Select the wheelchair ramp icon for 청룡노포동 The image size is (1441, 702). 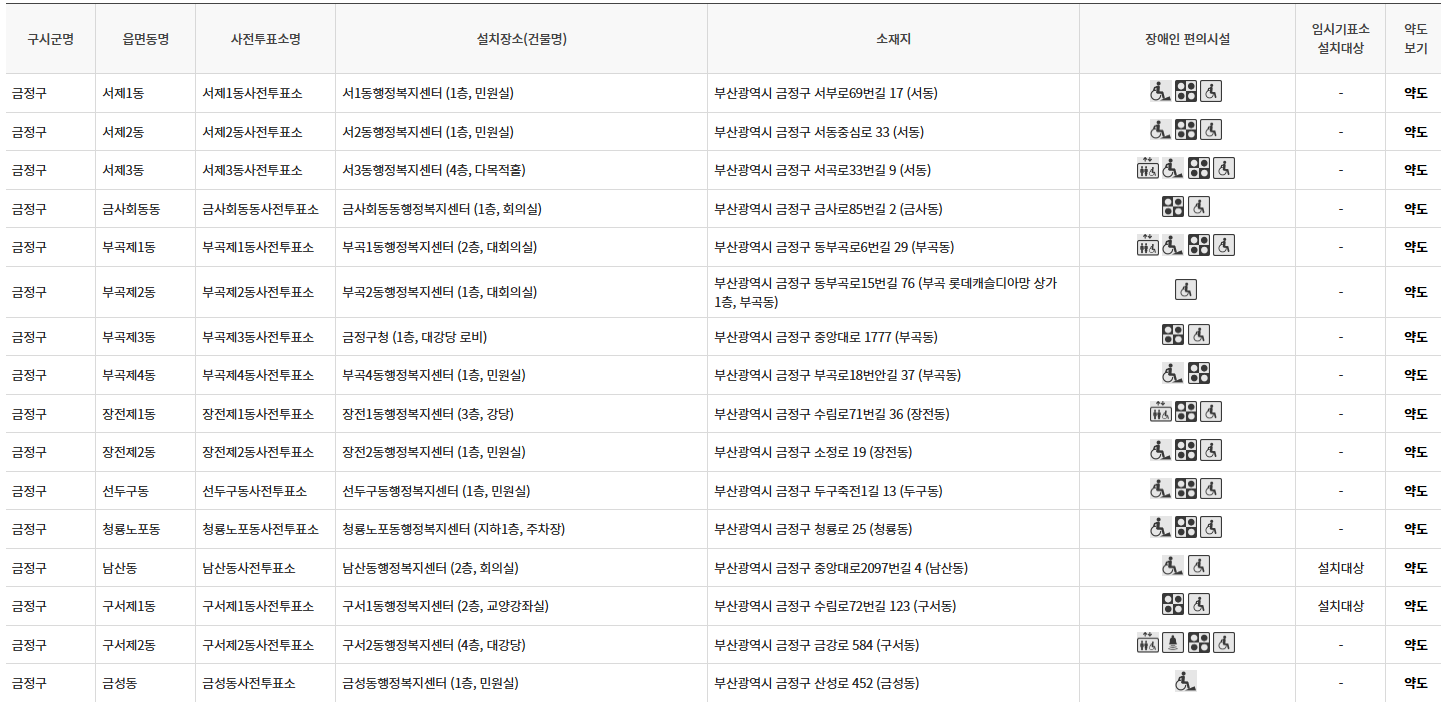(1159, 527)
